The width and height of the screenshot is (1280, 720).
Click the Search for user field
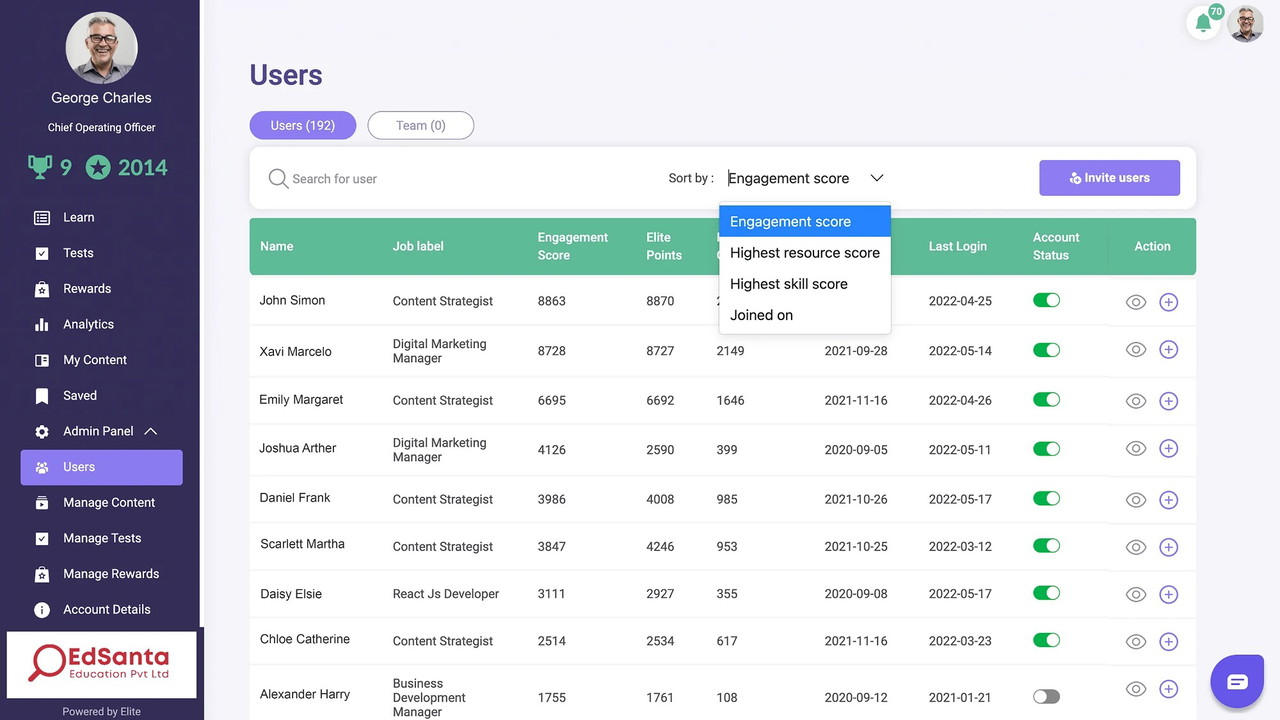(400, 179)
